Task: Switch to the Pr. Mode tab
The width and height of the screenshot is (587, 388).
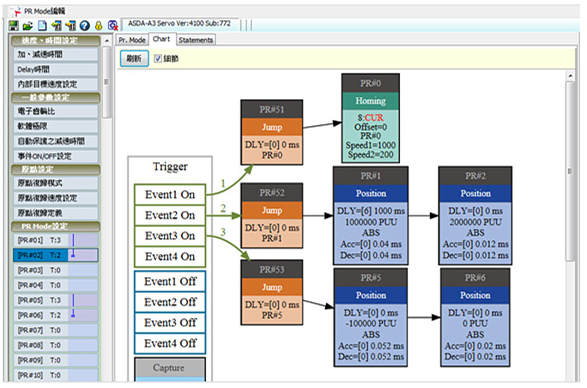Action: click(x=132, y=40)
